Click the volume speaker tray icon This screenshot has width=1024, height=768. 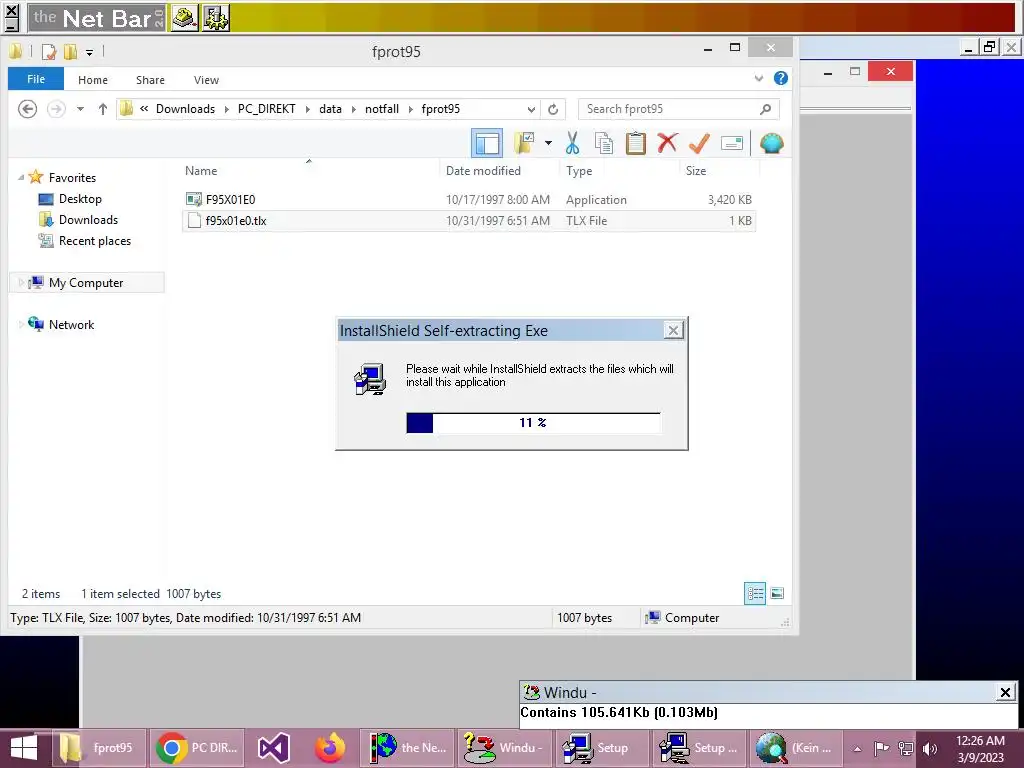coord(929,748)
